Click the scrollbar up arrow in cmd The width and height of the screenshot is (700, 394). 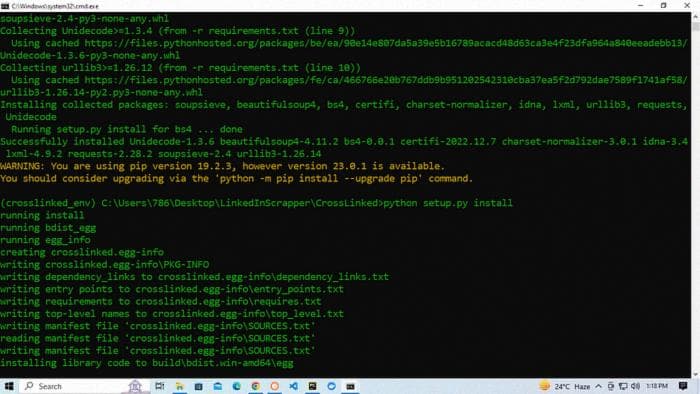click(x=696, y=16)
